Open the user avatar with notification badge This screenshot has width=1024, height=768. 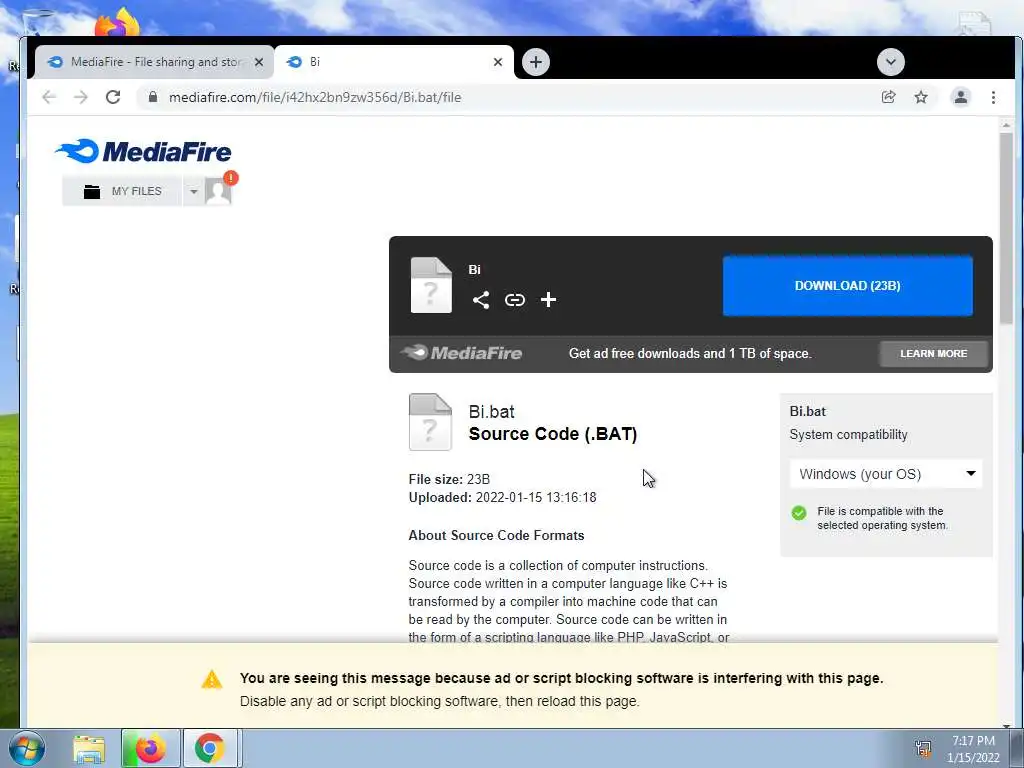(219, 191)
